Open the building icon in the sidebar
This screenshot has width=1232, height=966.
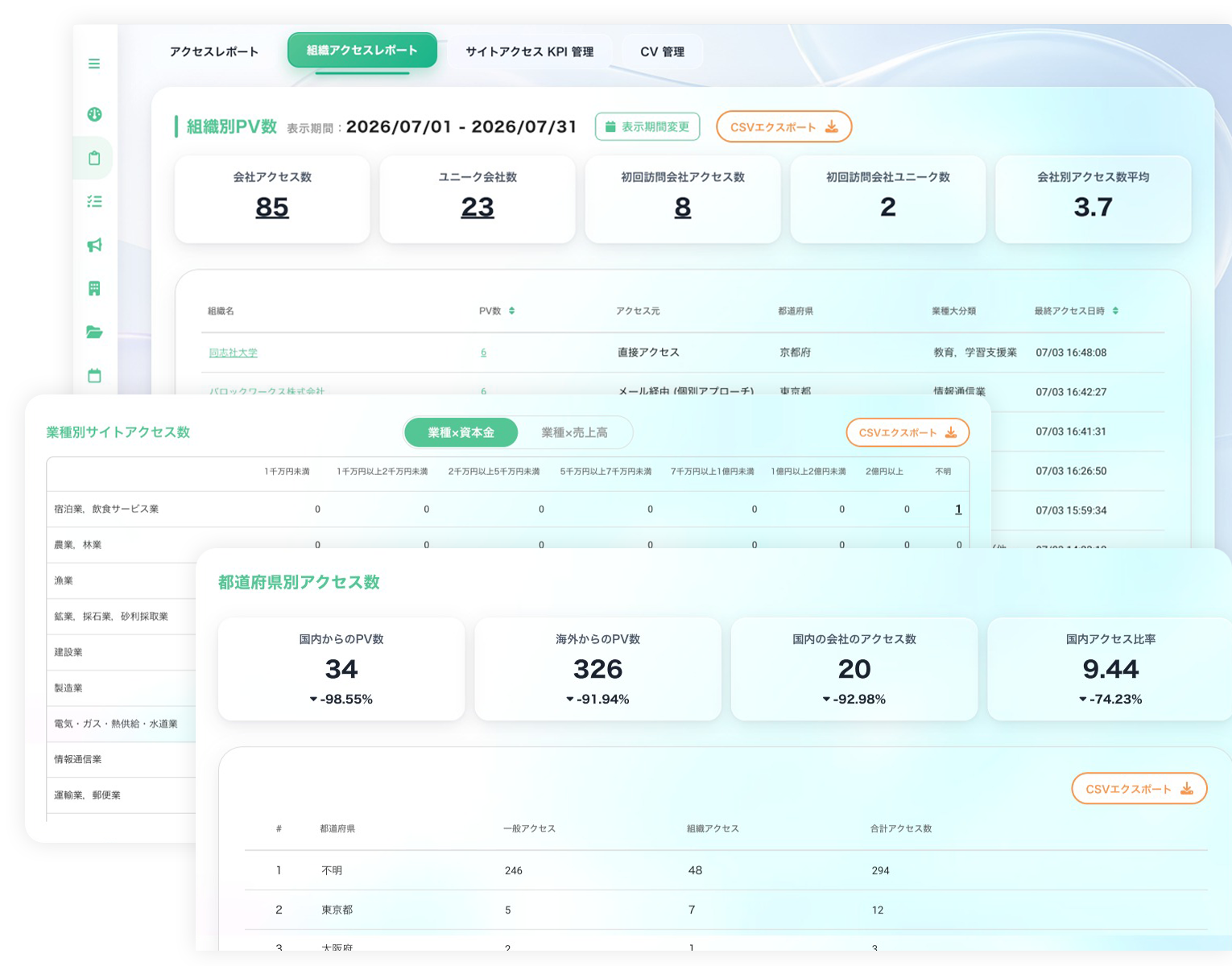(94, 288)
